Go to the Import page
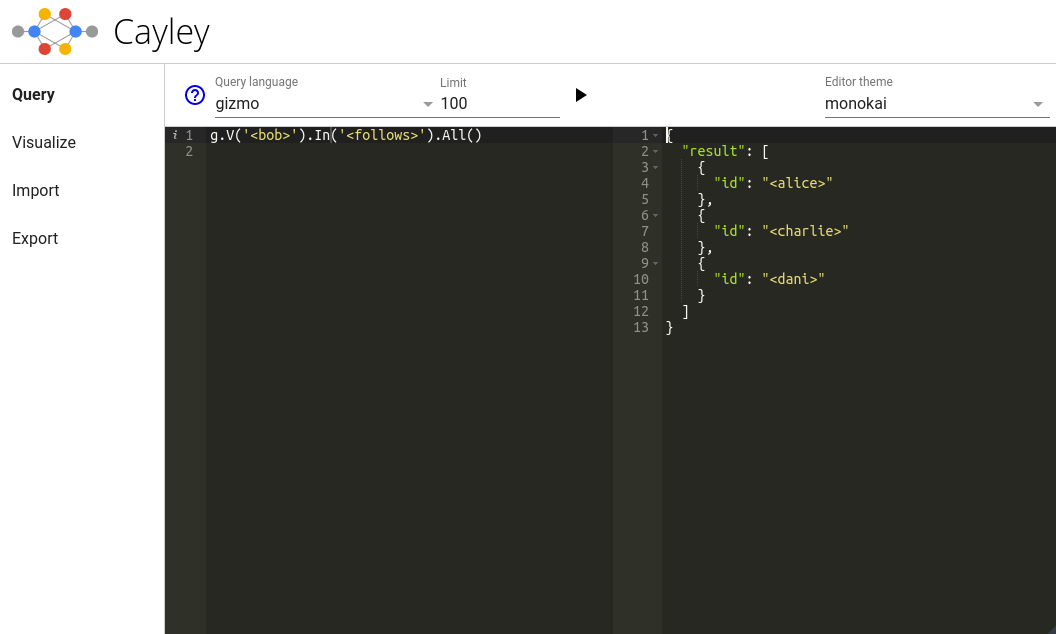Screen dimensions: 1056x634 tap(36, 191)
